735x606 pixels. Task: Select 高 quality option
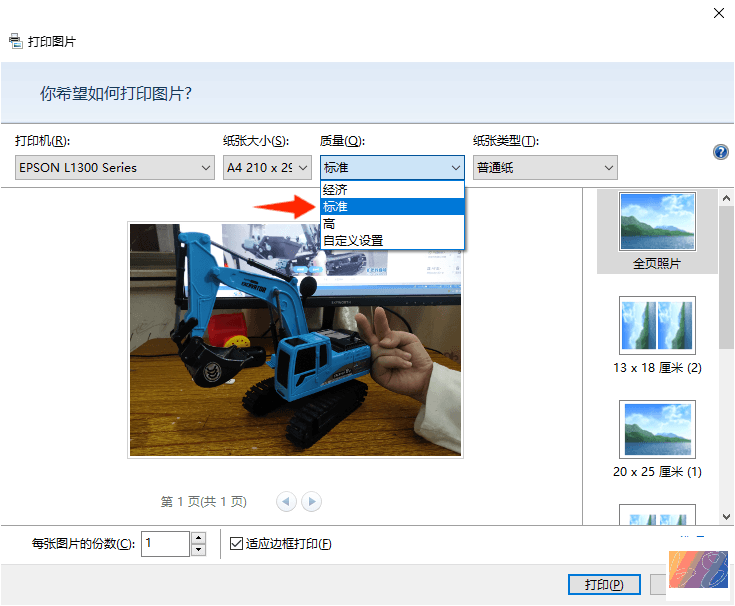[392, 224]
